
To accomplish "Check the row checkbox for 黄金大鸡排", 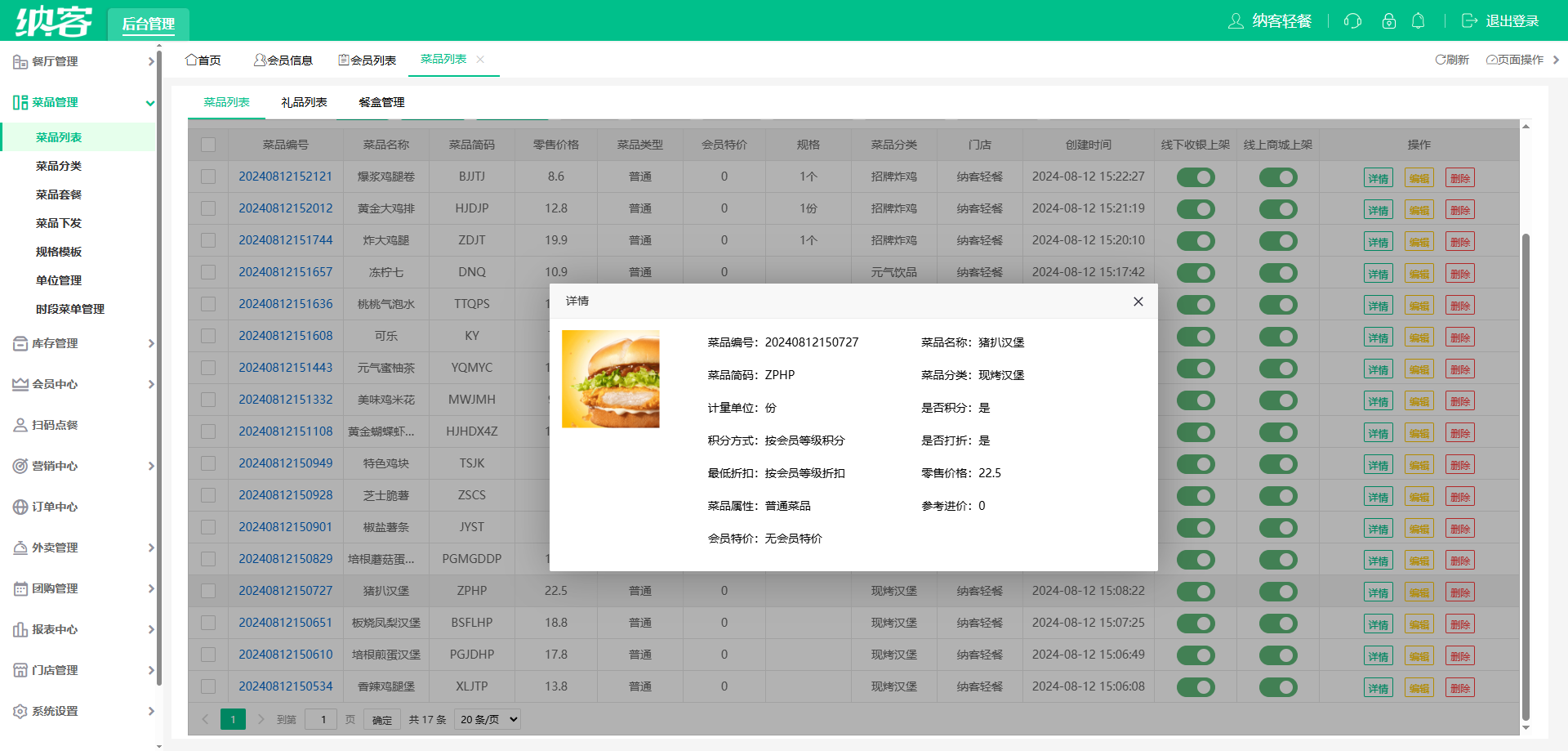I will (208, 208).
